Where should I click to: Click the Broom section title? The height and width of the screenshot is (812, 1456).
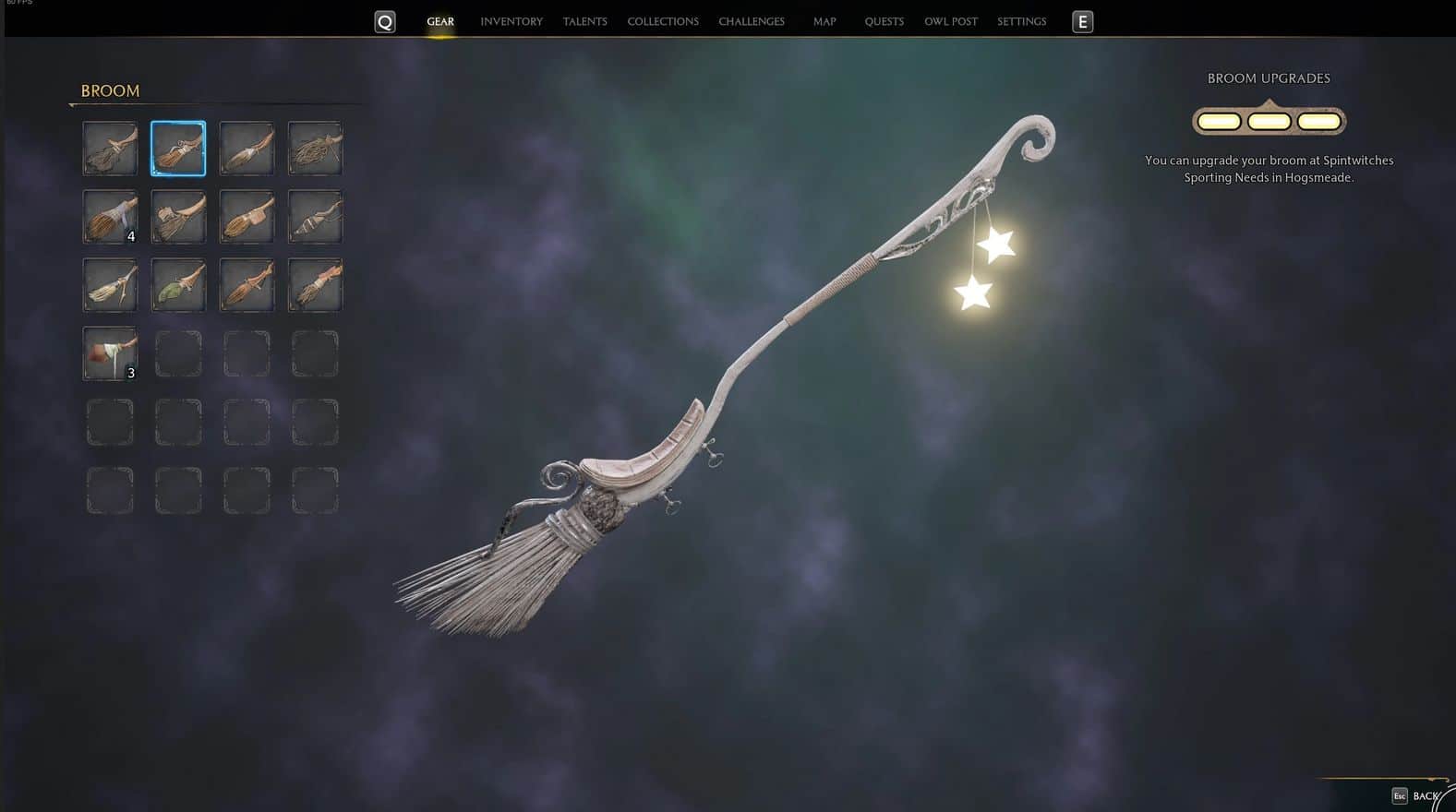[x=110, y=90]
